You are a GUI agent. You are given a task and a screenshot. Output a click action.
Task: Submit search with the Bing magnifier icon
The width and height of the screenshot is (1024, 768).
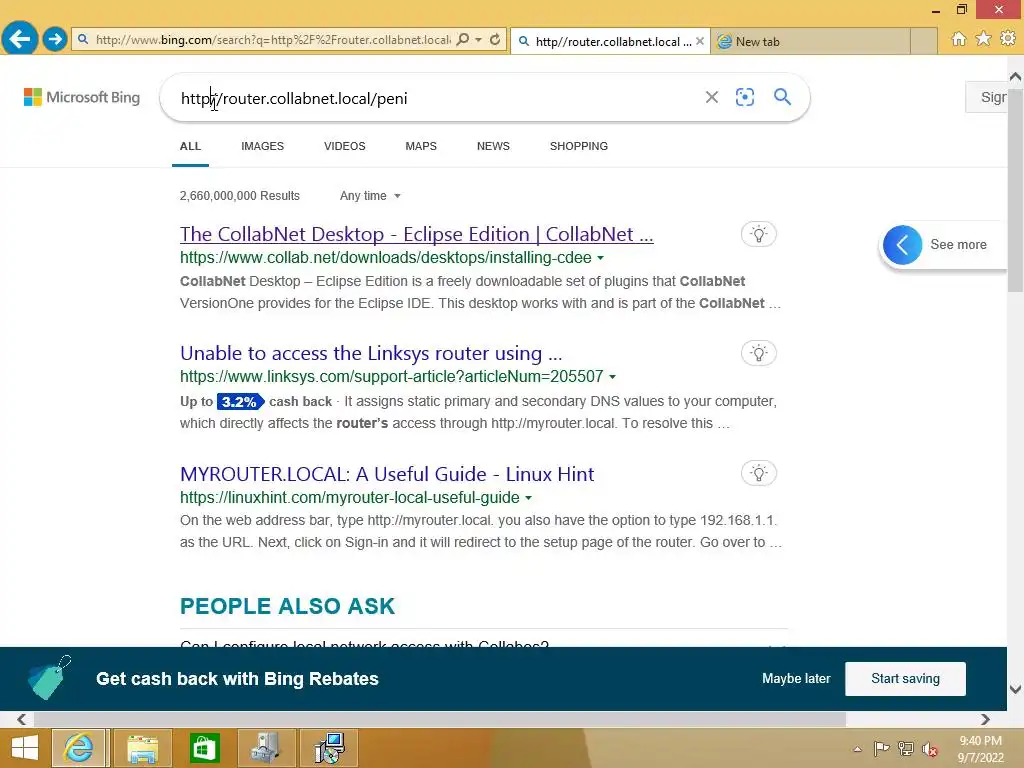tap(782, 97)
